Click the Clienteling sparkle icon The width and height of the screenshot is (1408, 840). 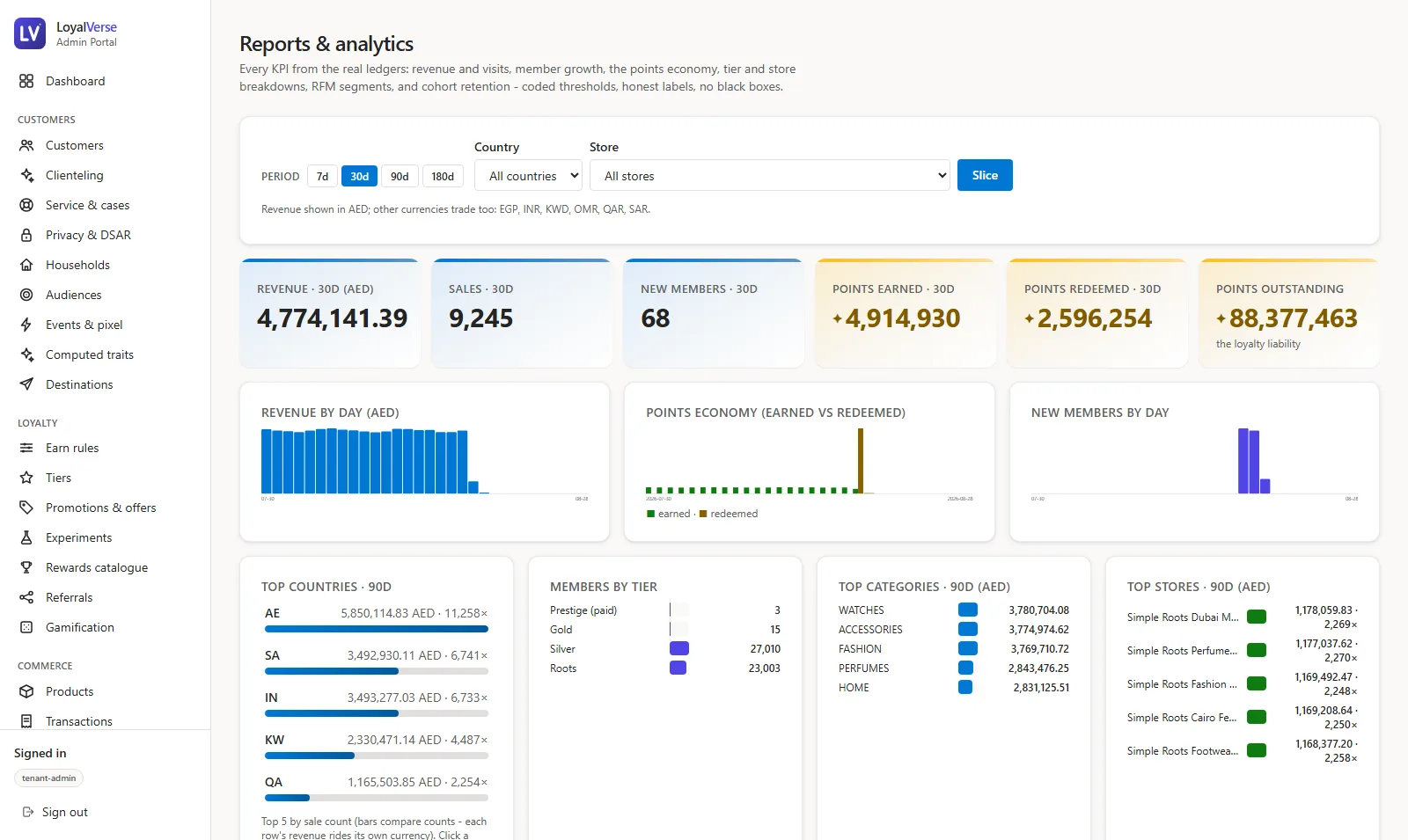point(26,175)
